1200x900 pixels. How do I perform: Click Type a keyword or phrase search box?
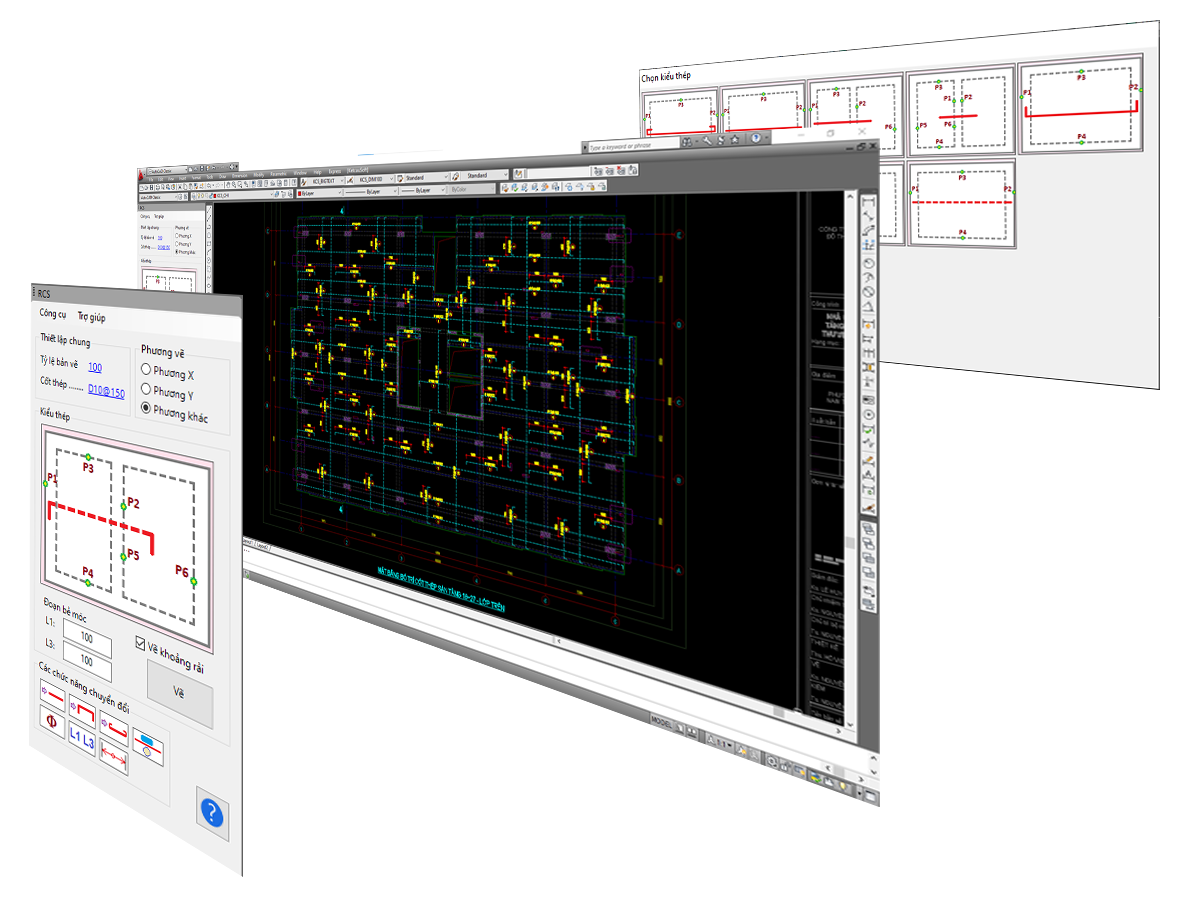(x=634, y=146)
